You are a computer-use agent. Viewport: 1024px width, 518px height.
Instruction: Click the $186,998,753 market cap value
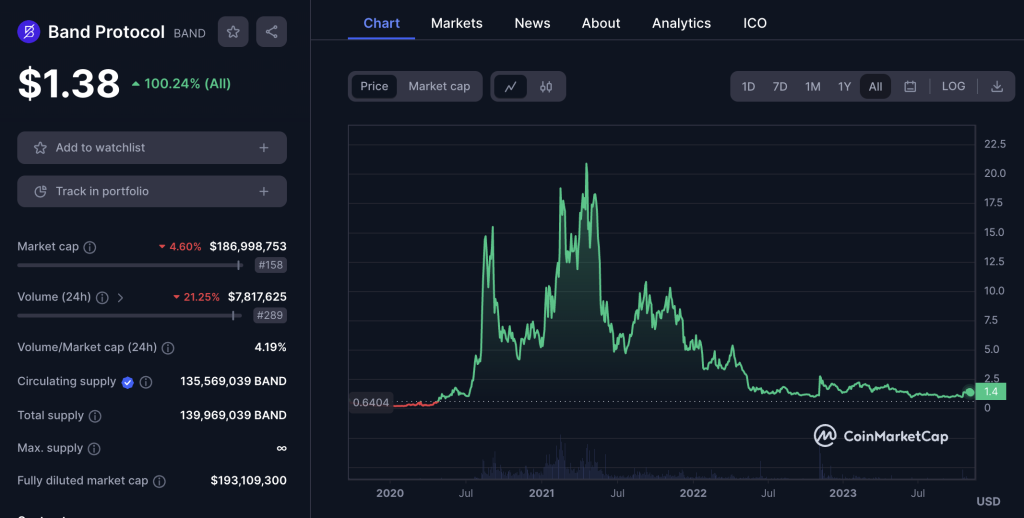pyautogui.click(x=248, y=246)
